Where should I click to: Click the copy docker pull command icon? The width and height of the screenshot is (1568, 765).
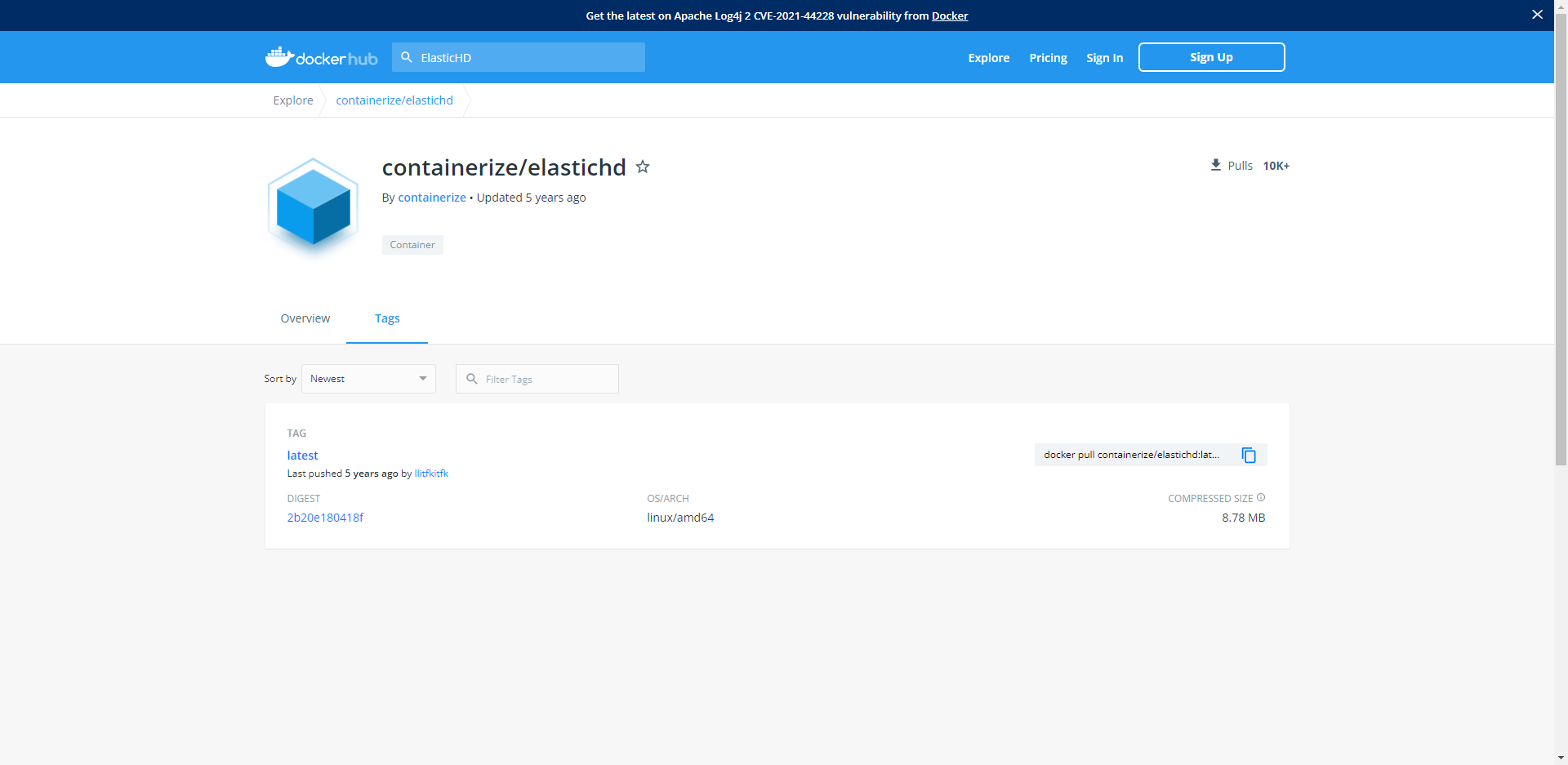point(1249,455)
